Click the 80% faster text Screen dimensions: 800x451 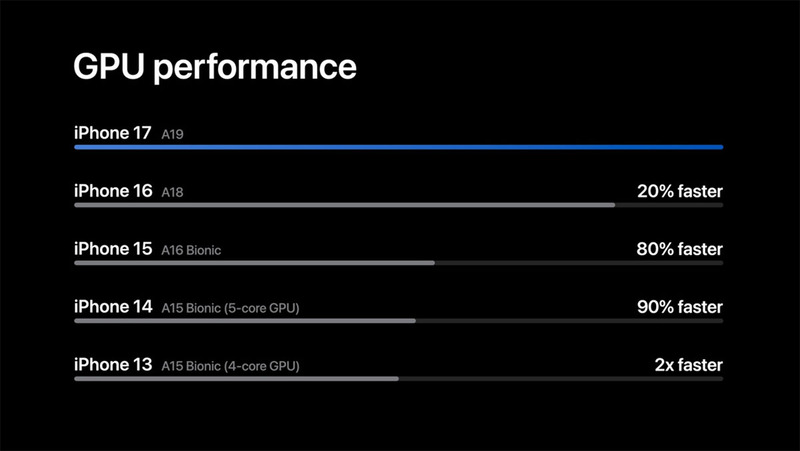tap(679, 248)
